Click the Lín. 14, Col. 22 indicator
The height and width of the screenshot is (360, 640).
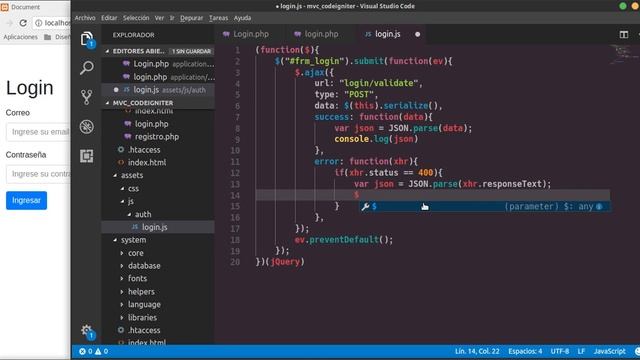point(477,351)
